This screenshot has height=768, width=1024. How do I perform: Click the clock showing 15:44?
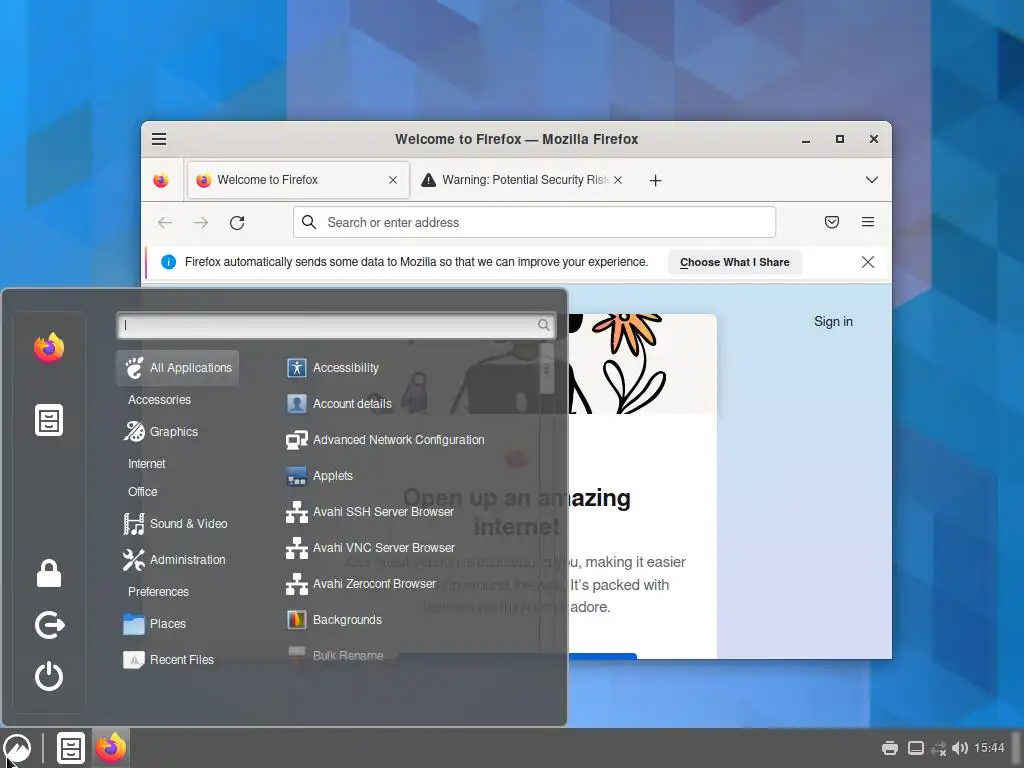pyautogui.click(x=989, y=748)
